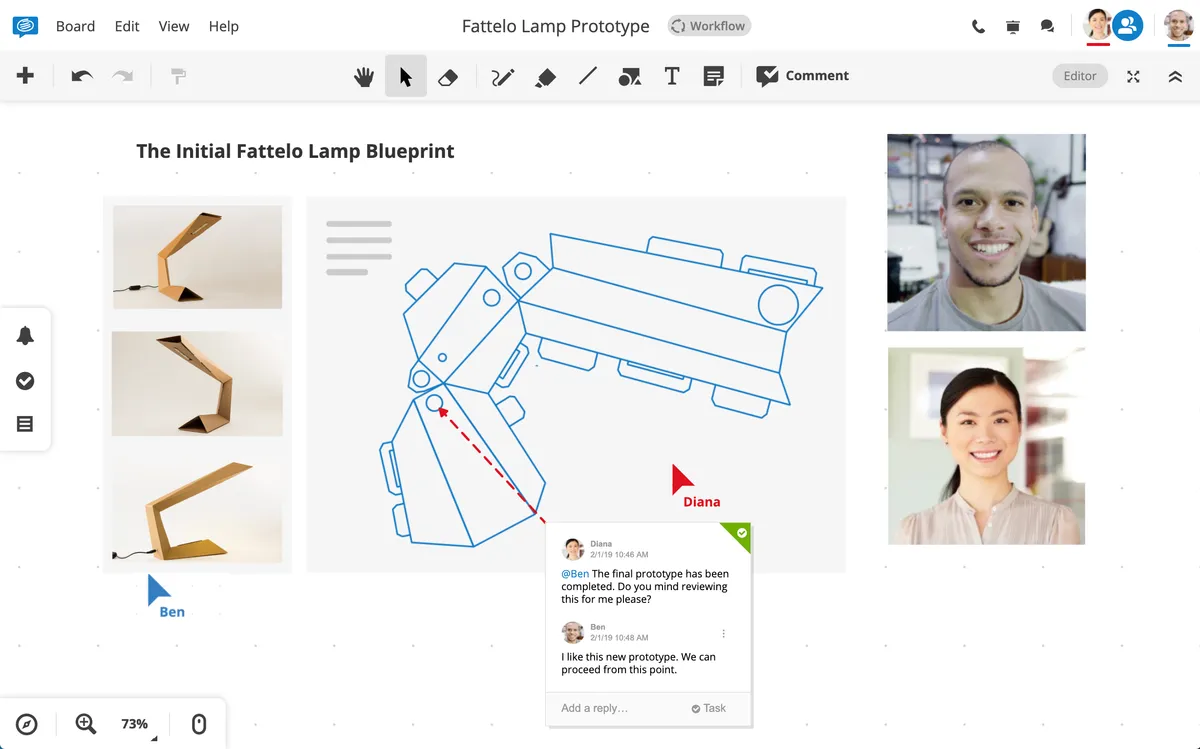Select the top lamp photo

click(197, 257)
